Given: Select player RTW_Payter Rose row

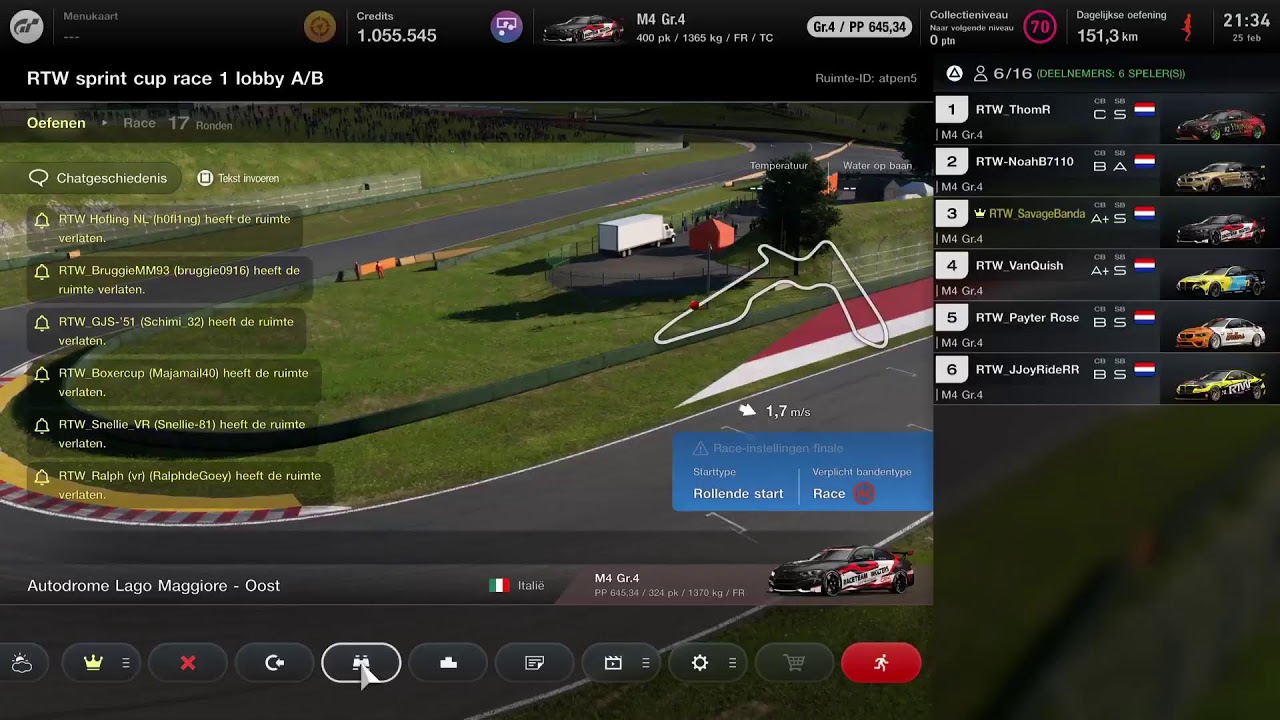Looking at the screenshot, I should click(x=1107, y=328).
